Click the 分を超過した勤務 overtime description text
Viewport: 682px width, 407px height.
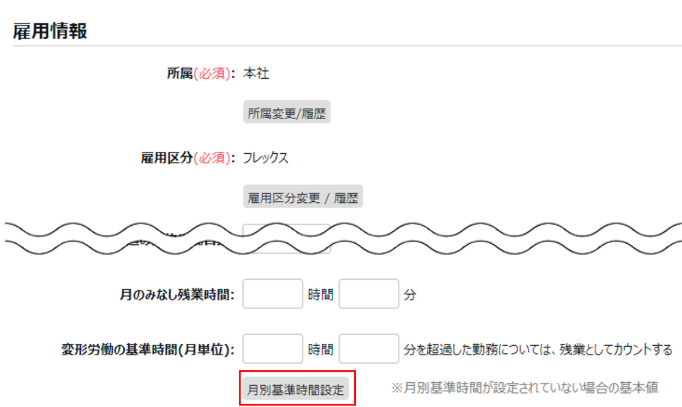click(x=538, y=349)
